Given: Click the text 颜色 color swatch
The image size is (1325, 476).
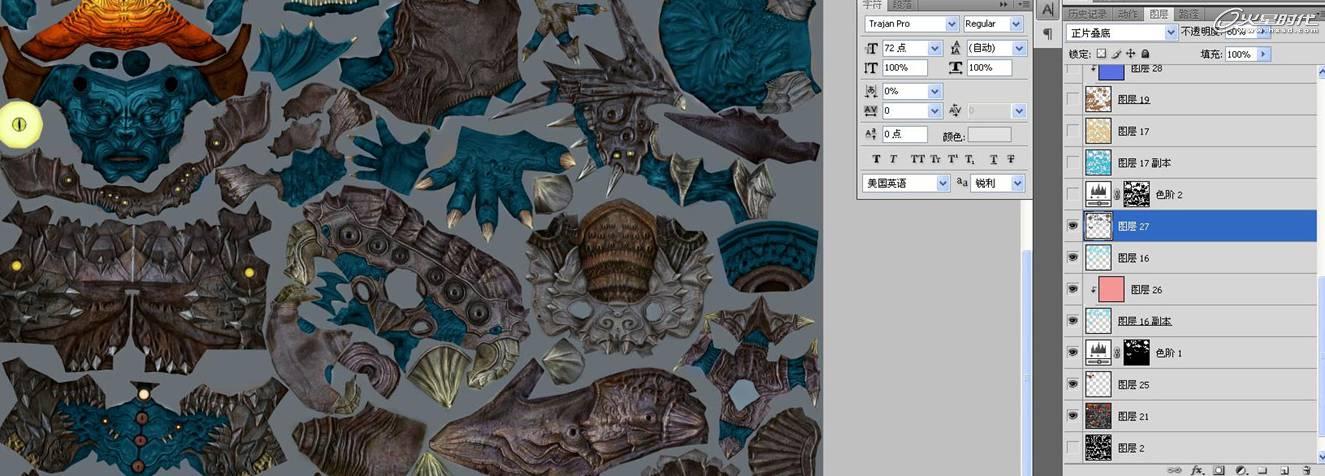Looking at the screenshot, I should coord(989,135).
